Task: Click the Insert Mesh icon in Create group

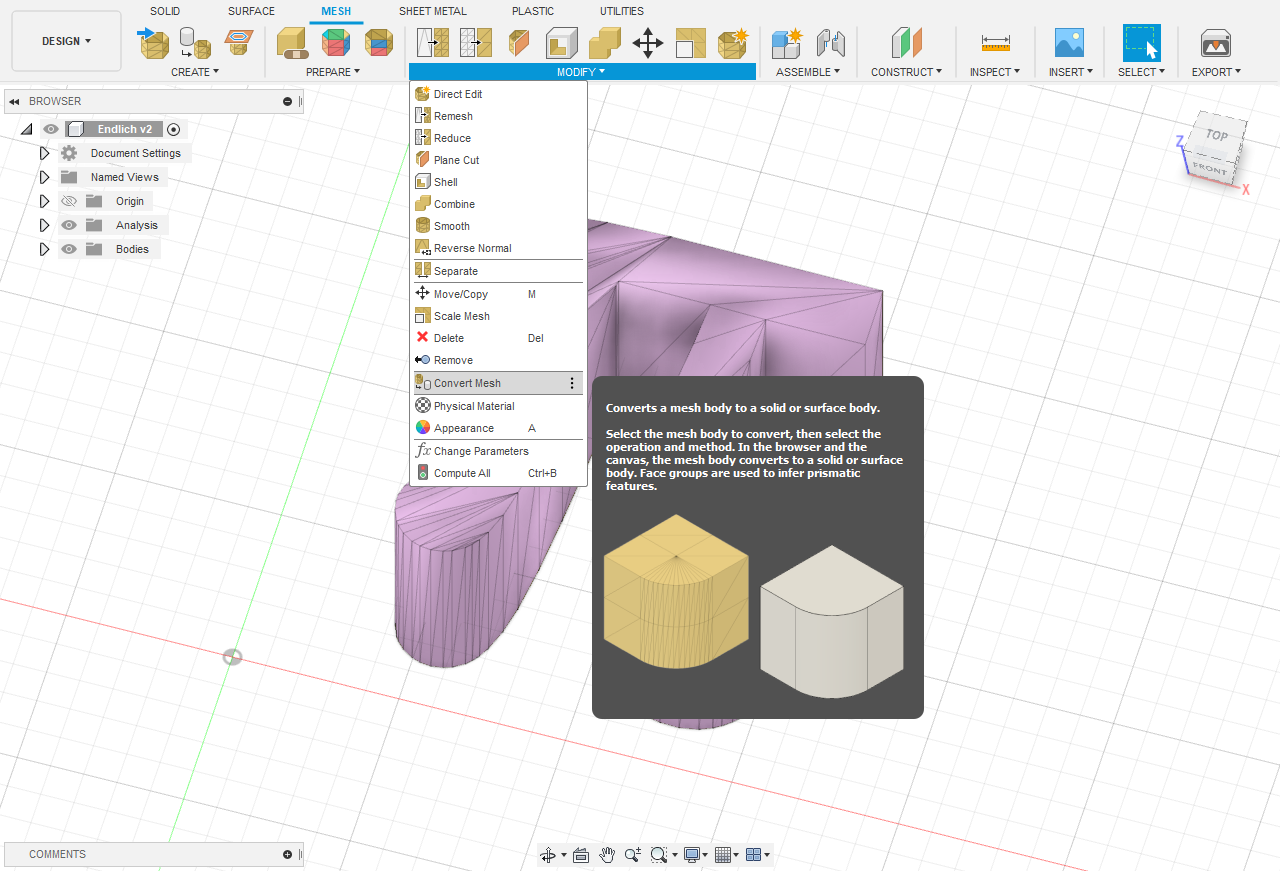Action: click(x=155, y=43)
